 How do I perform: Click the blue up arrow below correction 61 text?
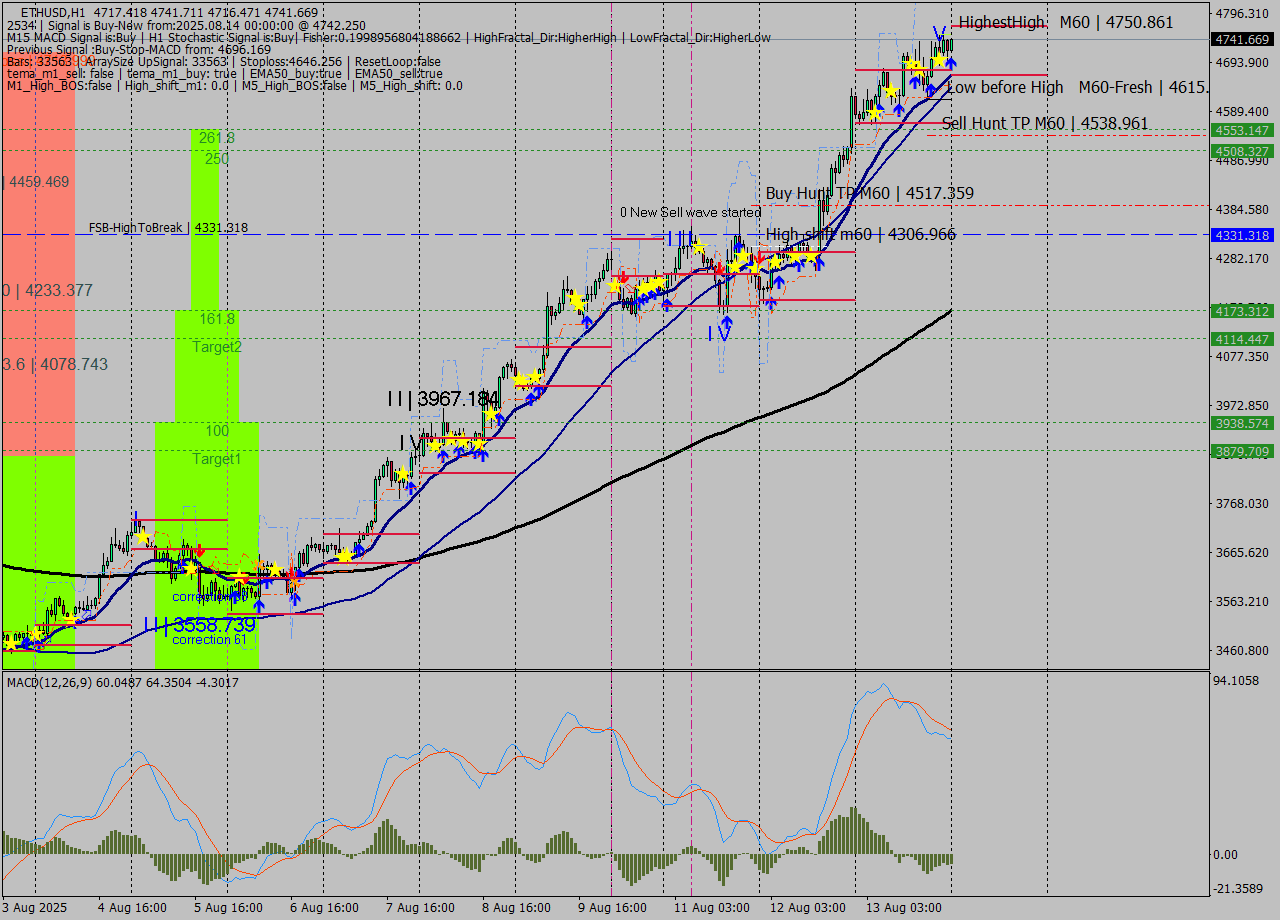[259, 606]
